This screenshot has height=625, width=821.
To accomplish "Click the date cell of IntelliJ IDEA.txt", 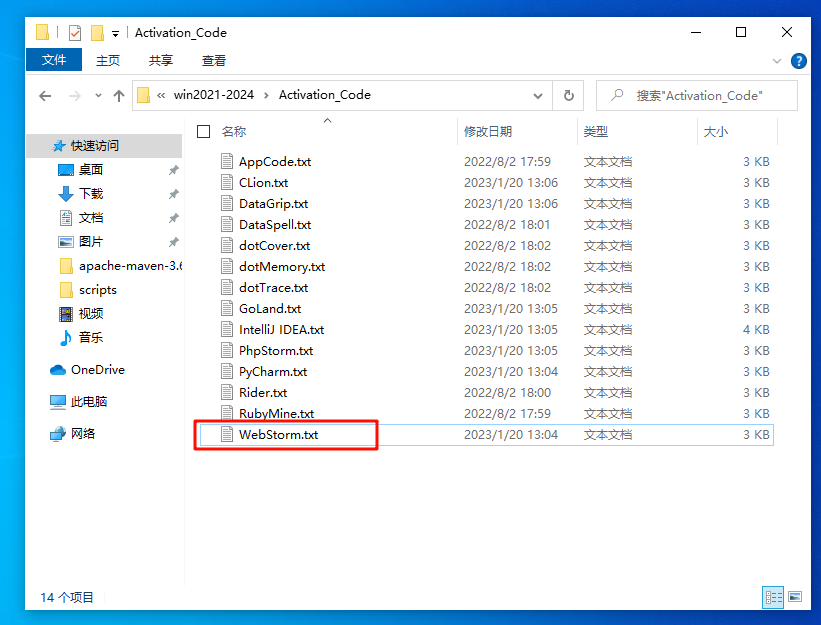I will coord(511,330).
